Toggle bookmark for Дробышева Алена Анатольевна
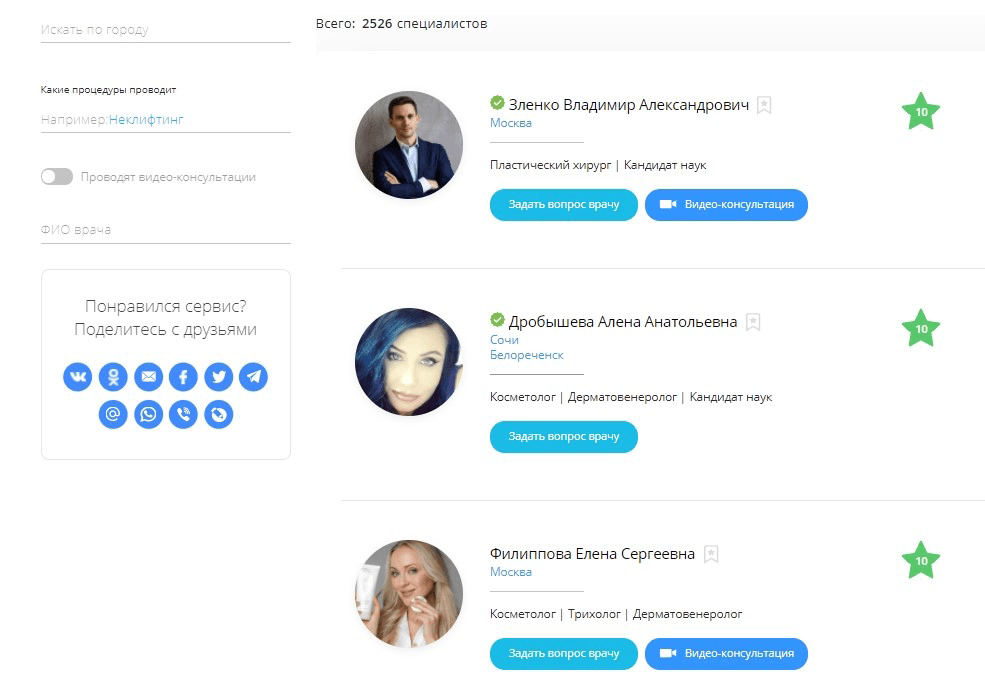The height and width of the screenshot is (687, 985). click(754, 322)
